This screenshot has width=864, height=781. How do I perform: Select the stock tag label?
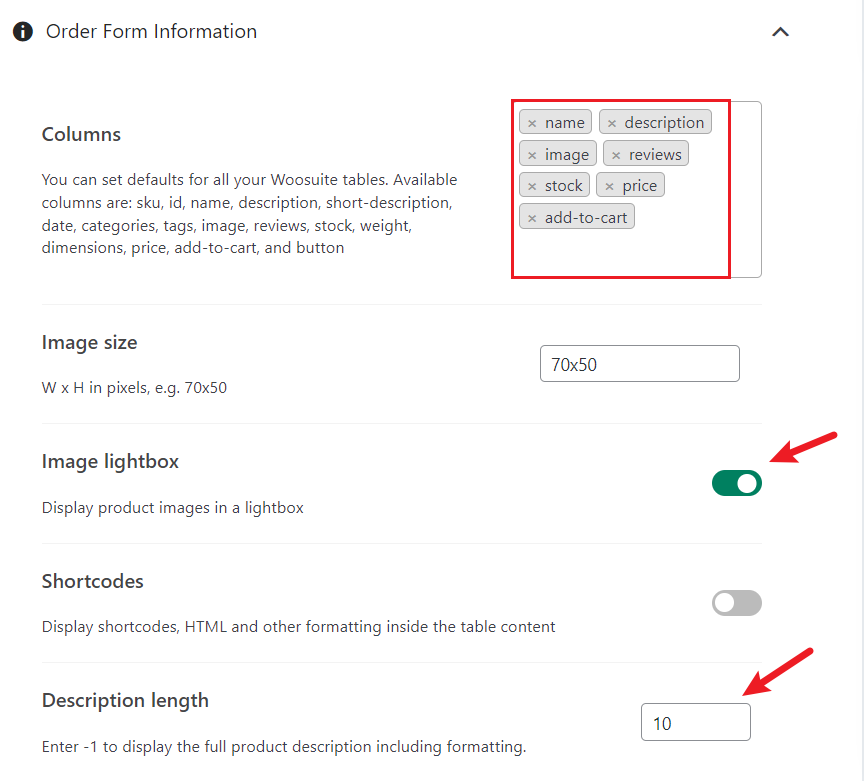(x=563, y=186)
